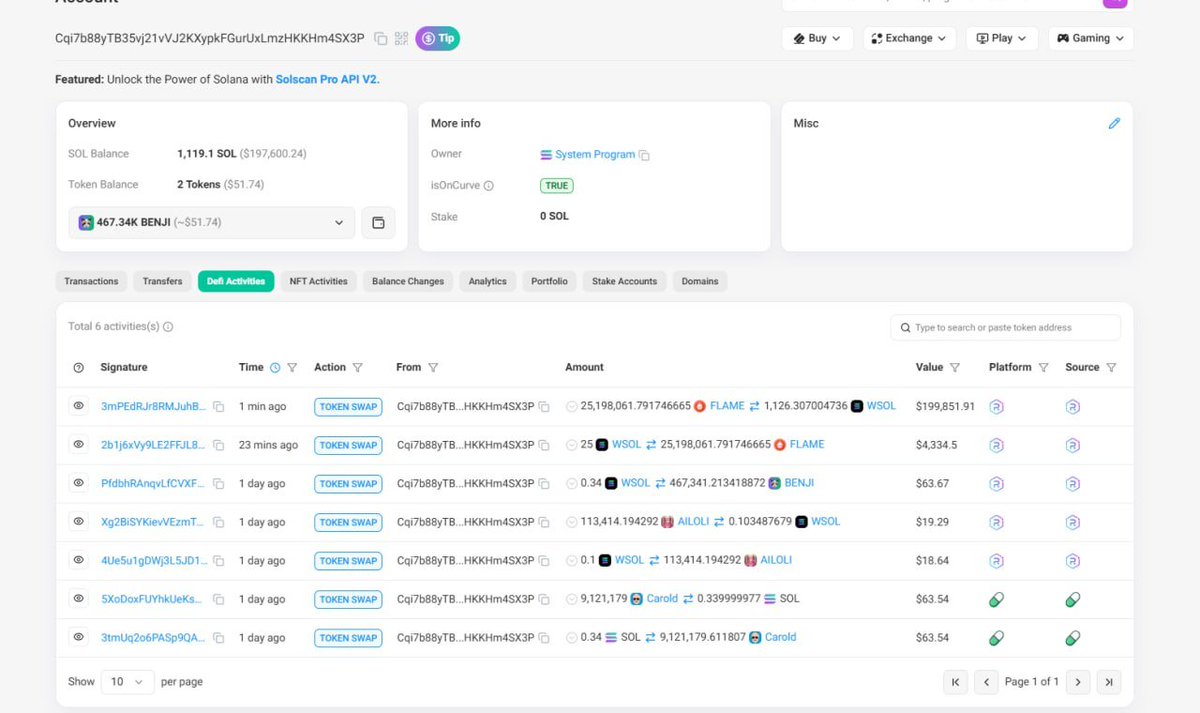
Task: Copy From address in the 1 min ago row
Action: pos(544,407)
